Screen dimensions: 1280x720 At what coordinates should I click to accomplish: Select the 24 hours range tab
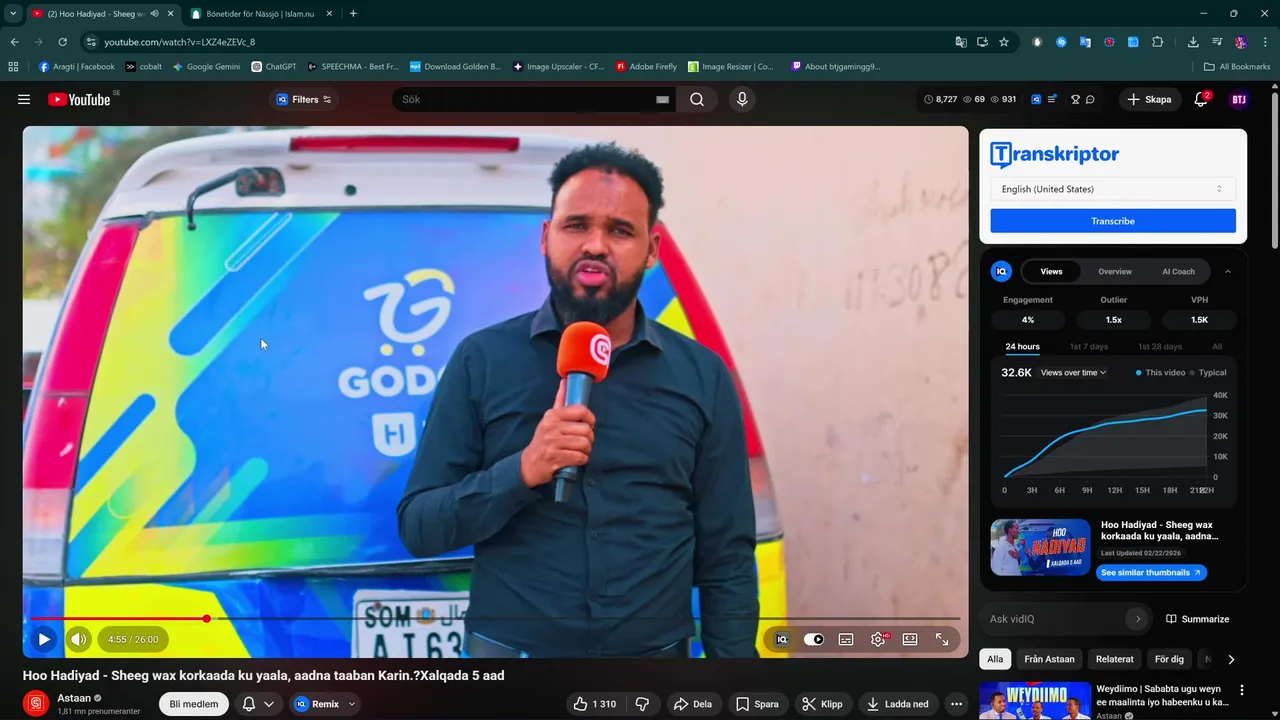pos(1022,347)
